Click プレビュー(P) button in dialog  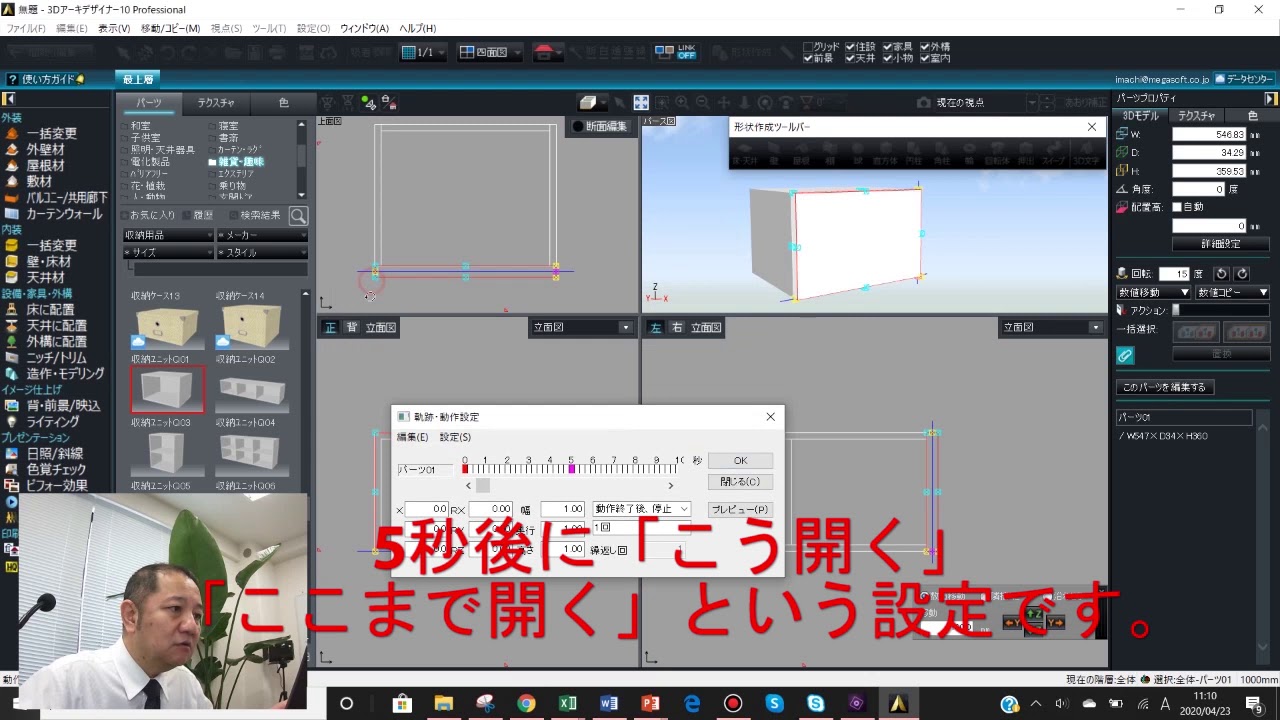740,509
